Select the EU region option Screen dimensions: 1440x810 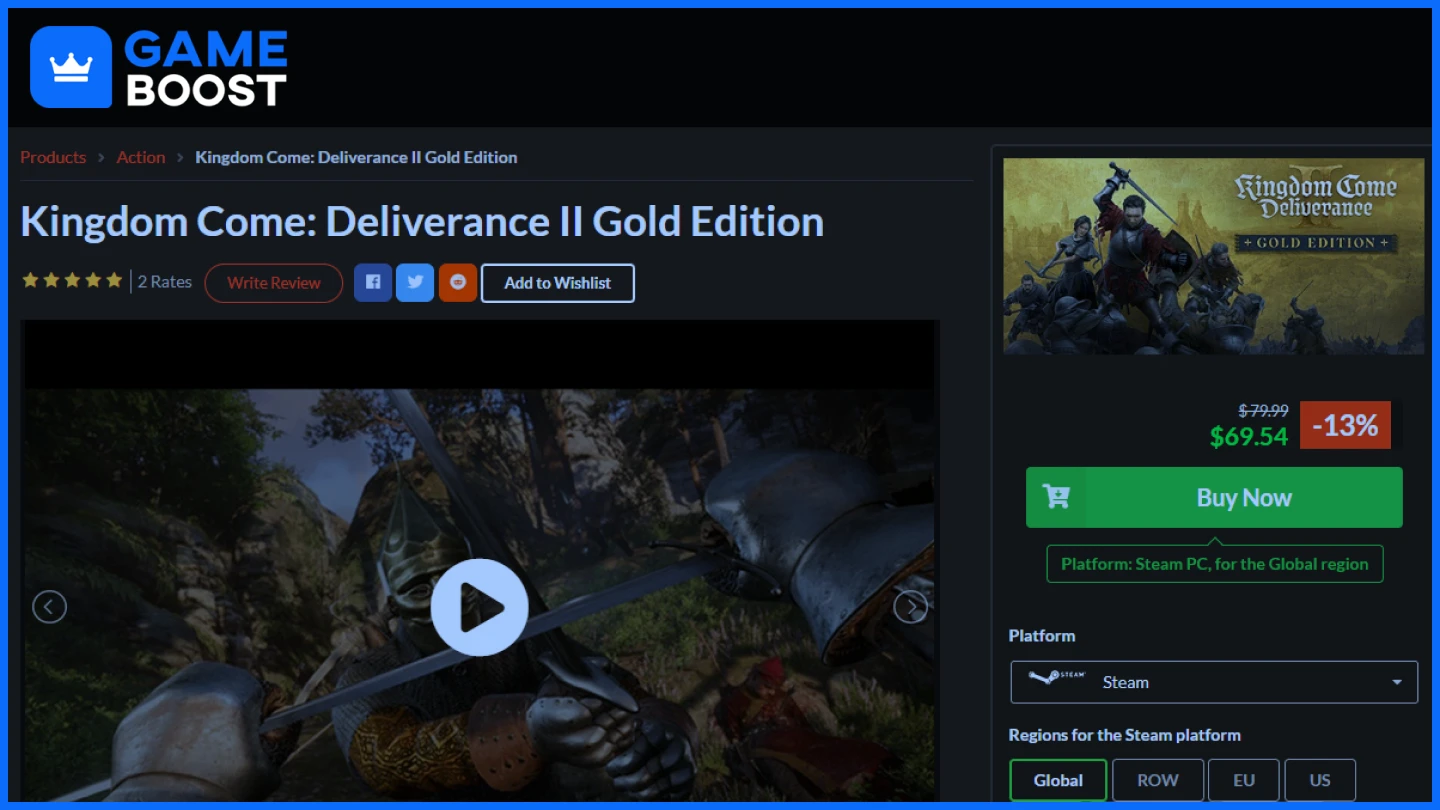(x=1244, y=780)
